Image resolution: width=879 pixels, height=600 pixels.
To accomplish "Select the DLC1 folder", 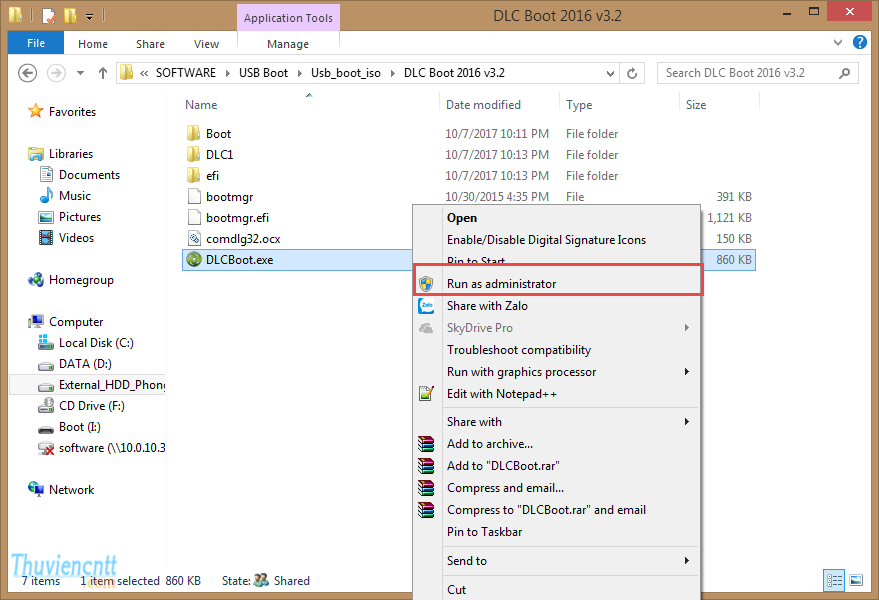I will pos(219,154).
